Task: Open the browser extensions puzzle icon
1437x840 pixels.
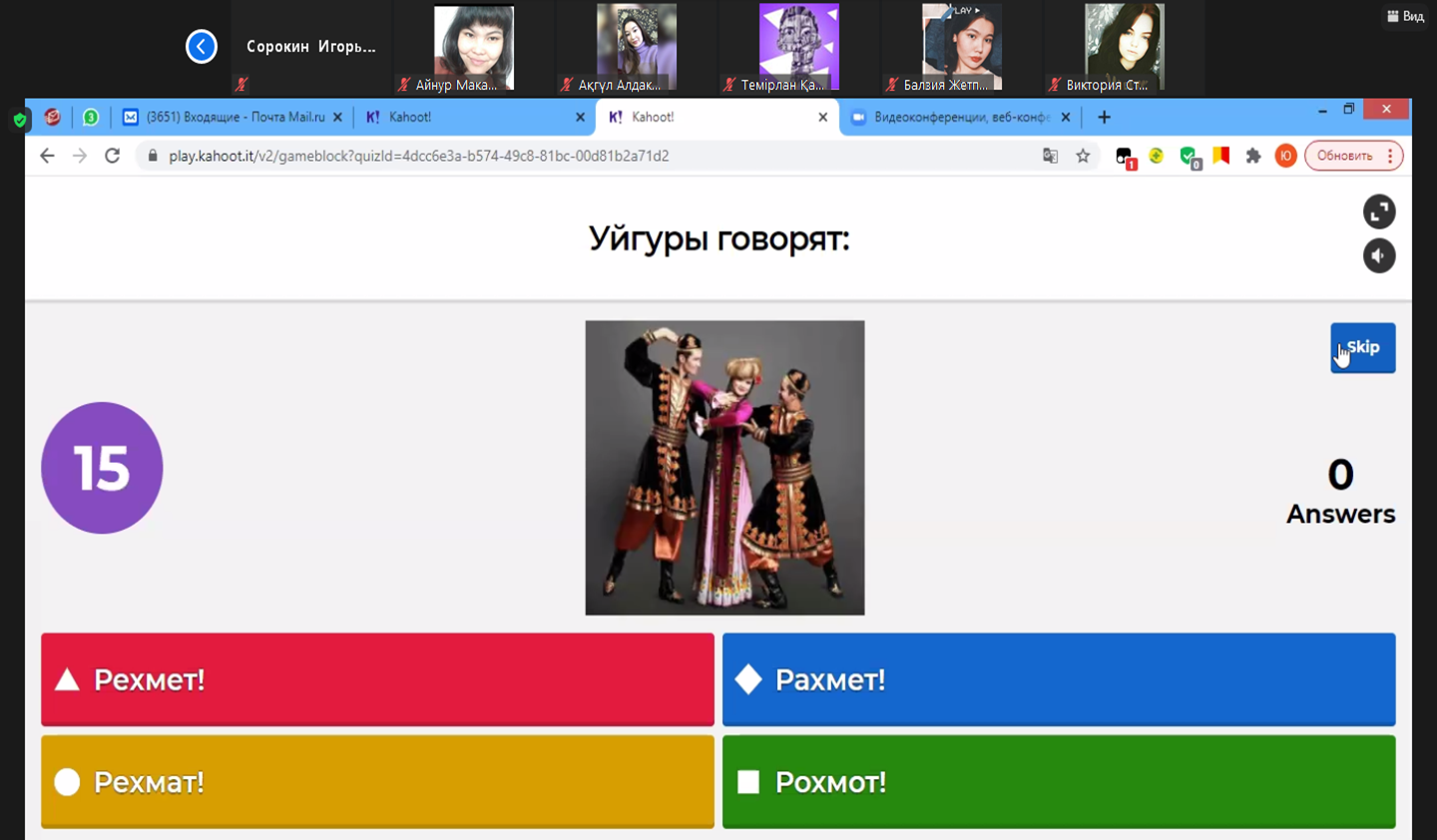Action: click(x=1253, y=156)
